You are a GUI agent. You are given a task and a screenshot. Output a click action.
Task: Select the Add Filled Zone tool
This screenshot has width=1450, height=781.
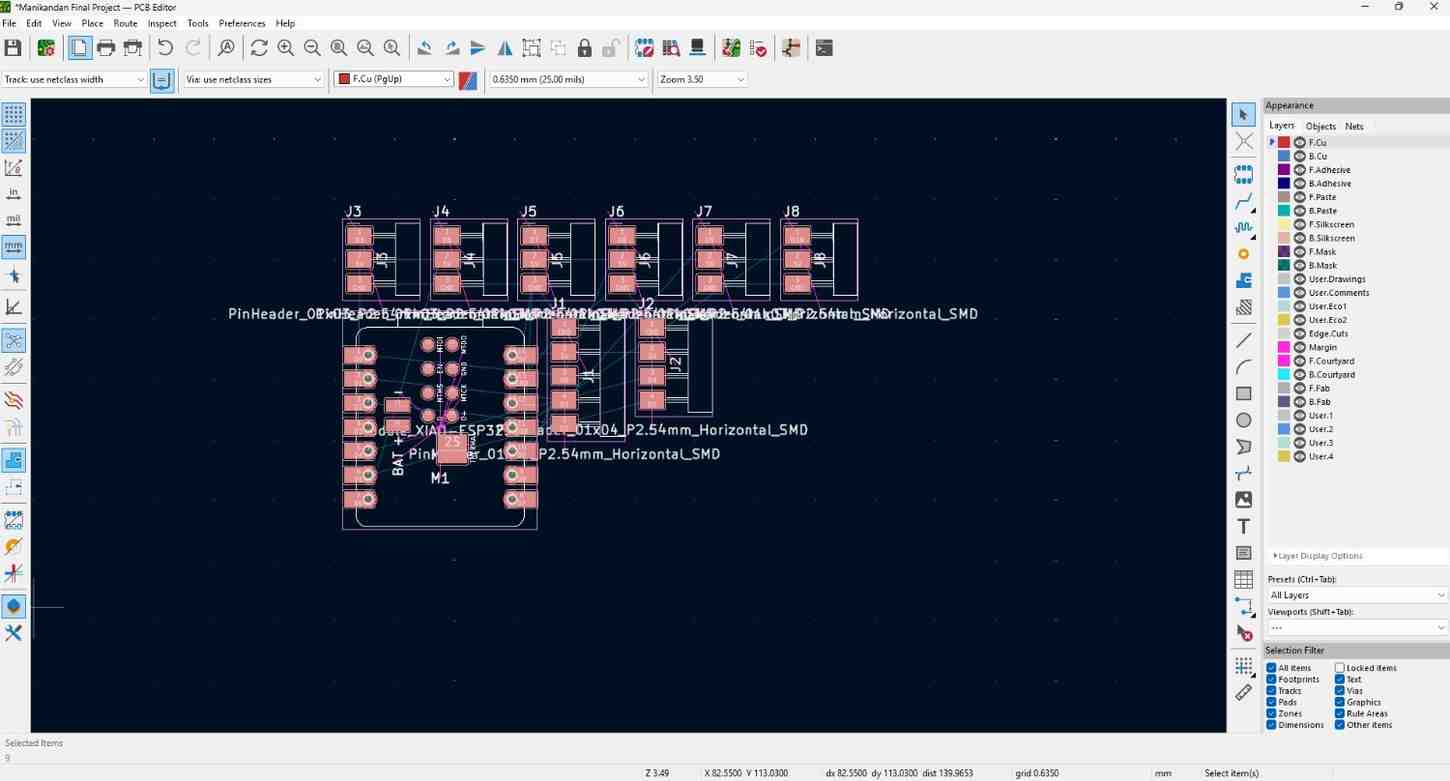point(1244,281)
